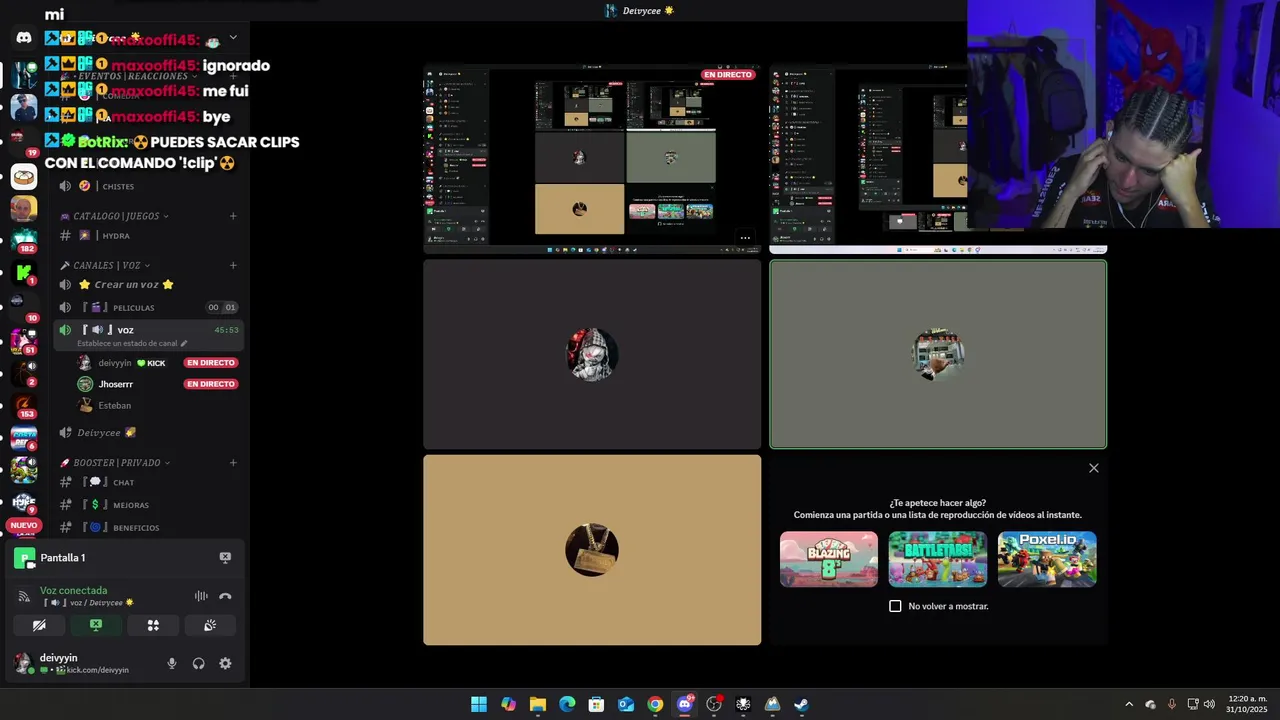The image size is (1280, 720).
Task: Add channel to BOOSTER | PRIVADO category
Action: pyautogui.click(x=233, y=463)
